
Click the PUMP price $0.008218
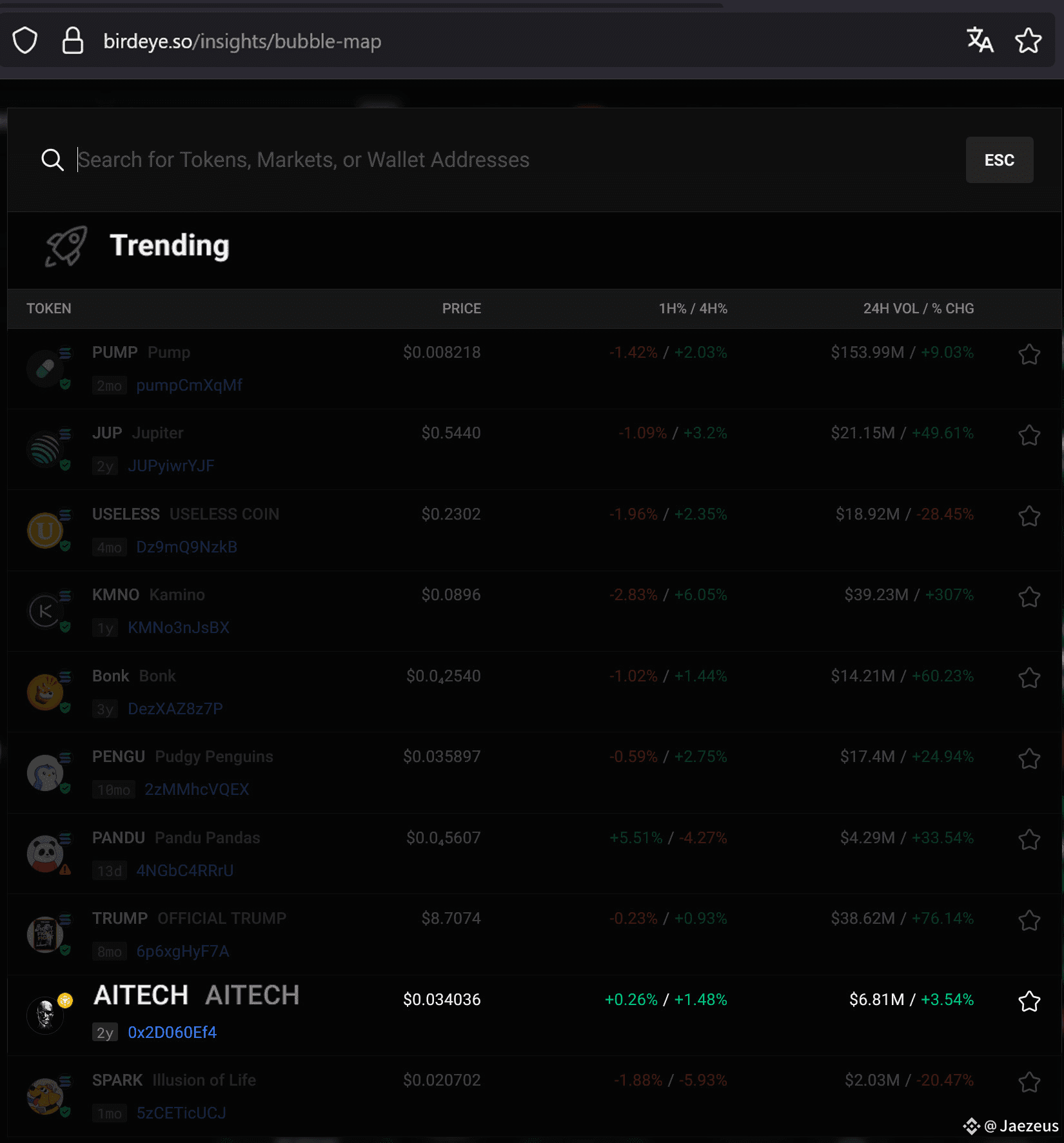point(442,353)
